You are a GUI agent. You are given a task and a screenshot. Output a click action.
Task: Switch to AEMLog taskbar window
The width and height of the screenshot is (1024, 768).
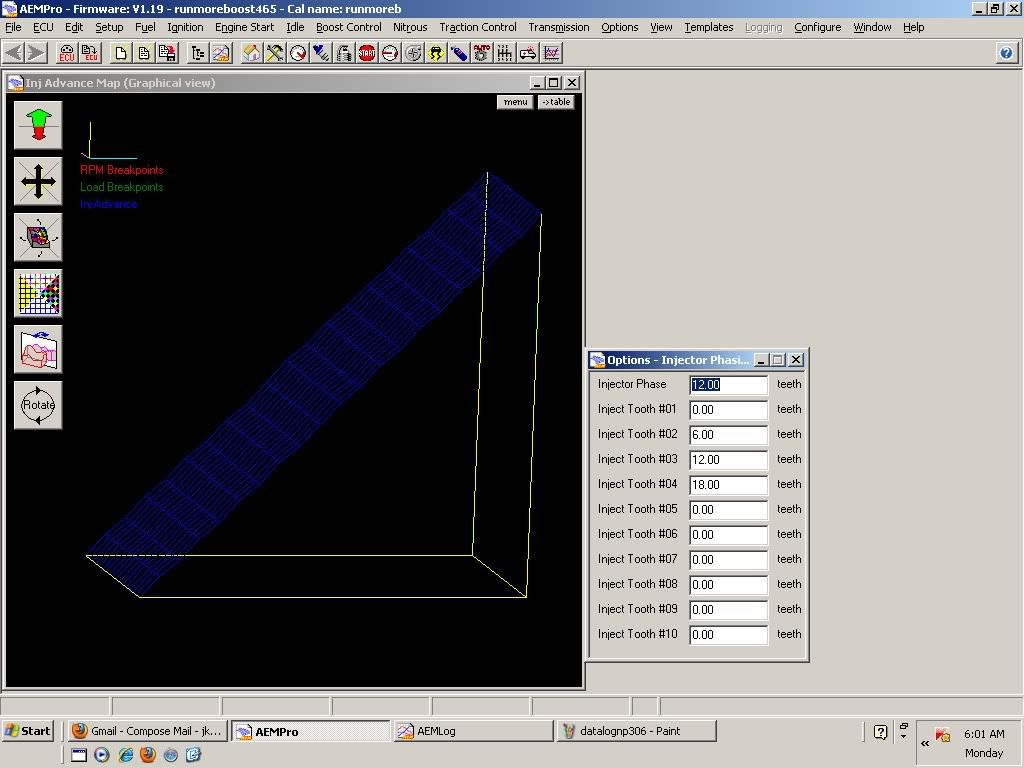[x=473, y=731]
